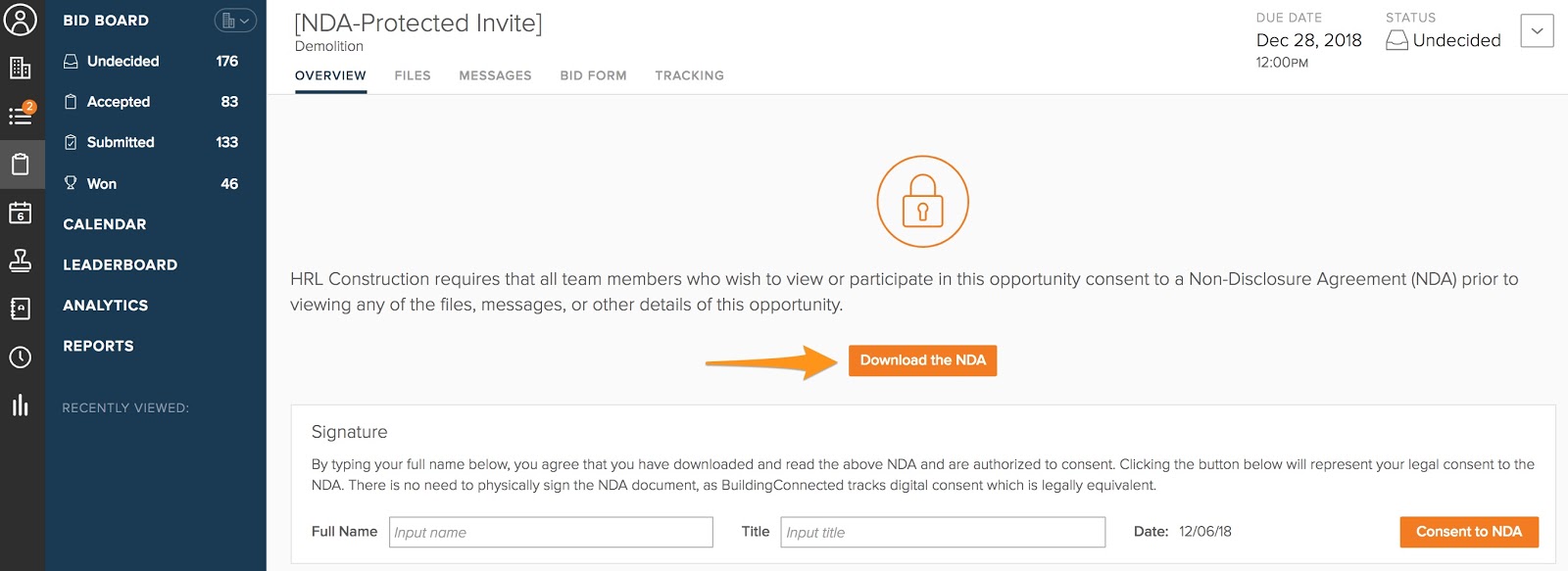Open the address book contacts icon

click(21, 309)
